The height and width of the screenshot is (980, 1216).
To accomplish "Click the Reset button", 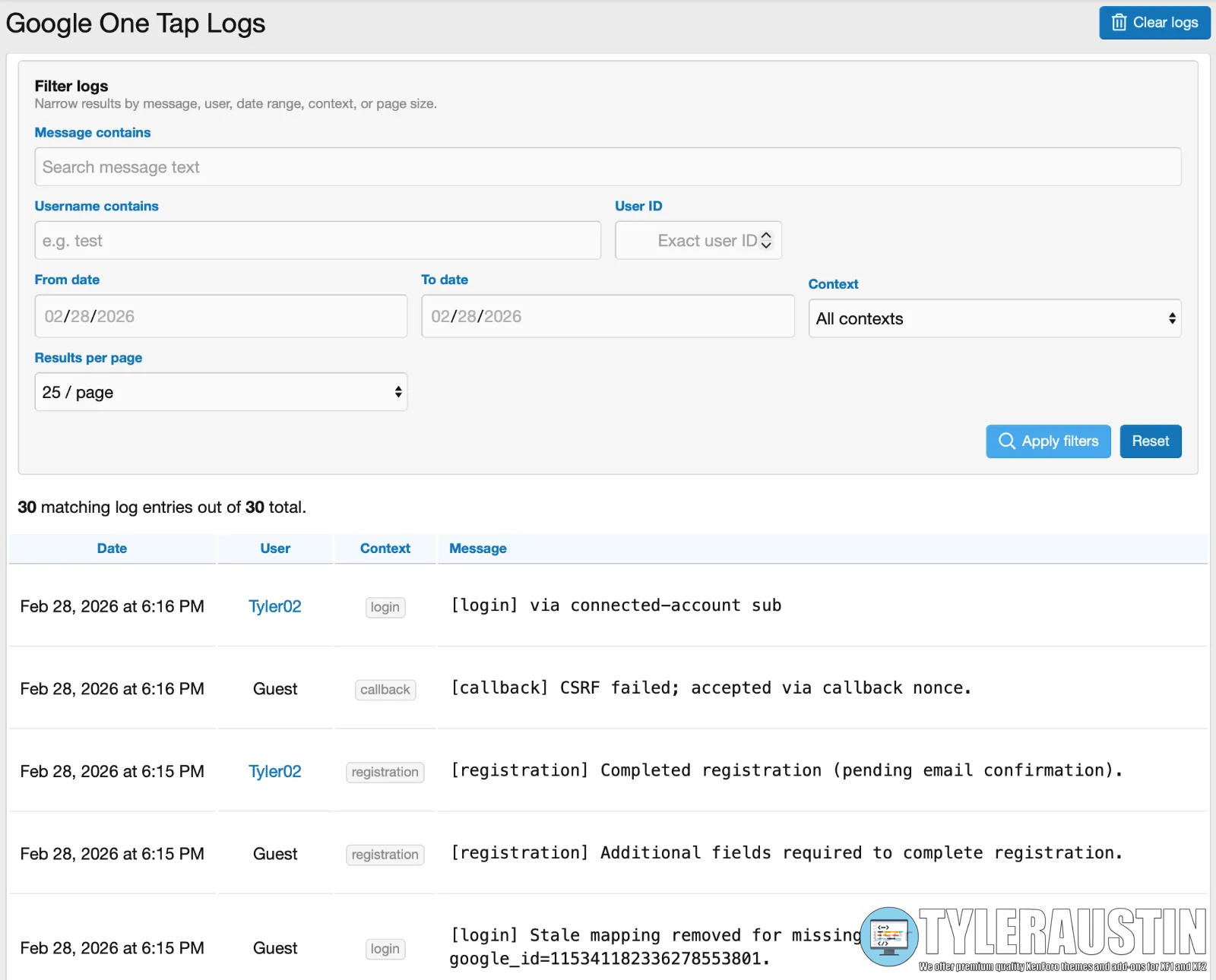I will pyautogui.click(x=1150, y=441).
